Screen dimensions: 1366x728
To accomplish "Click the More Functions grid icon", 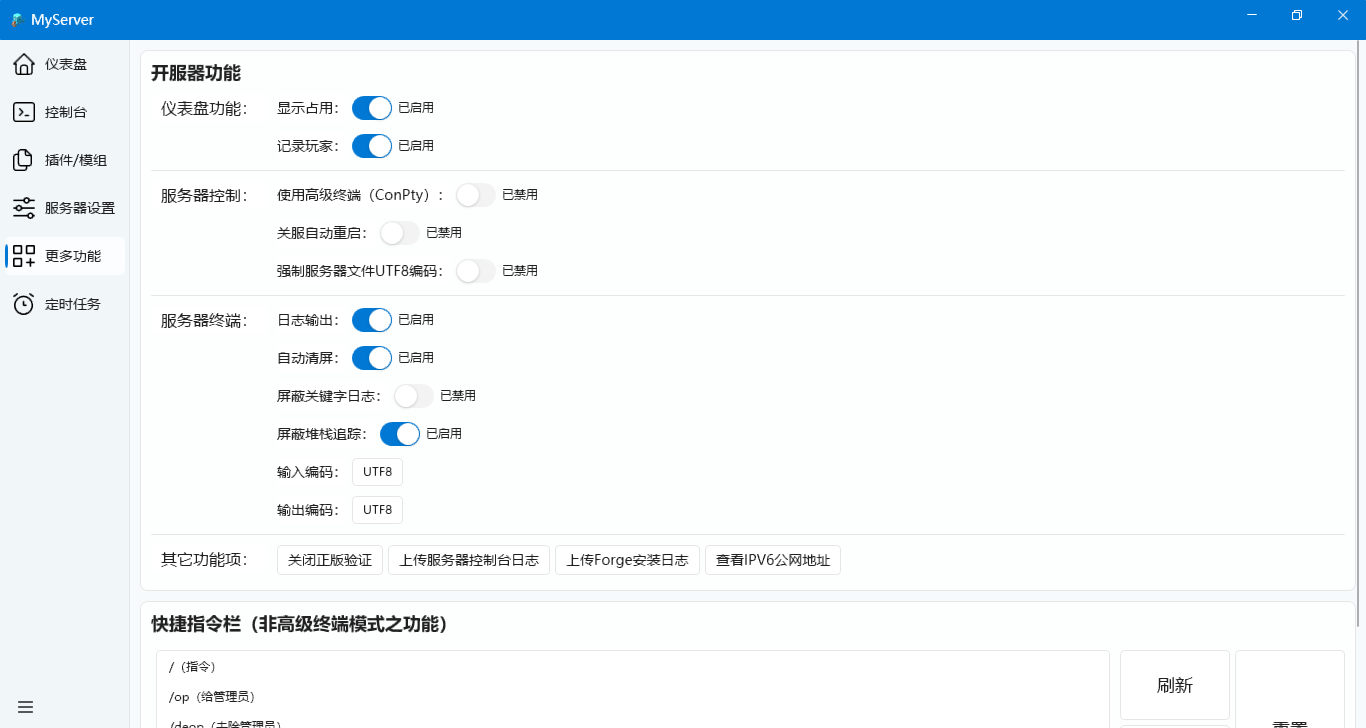I will click(x=24, y=256).
